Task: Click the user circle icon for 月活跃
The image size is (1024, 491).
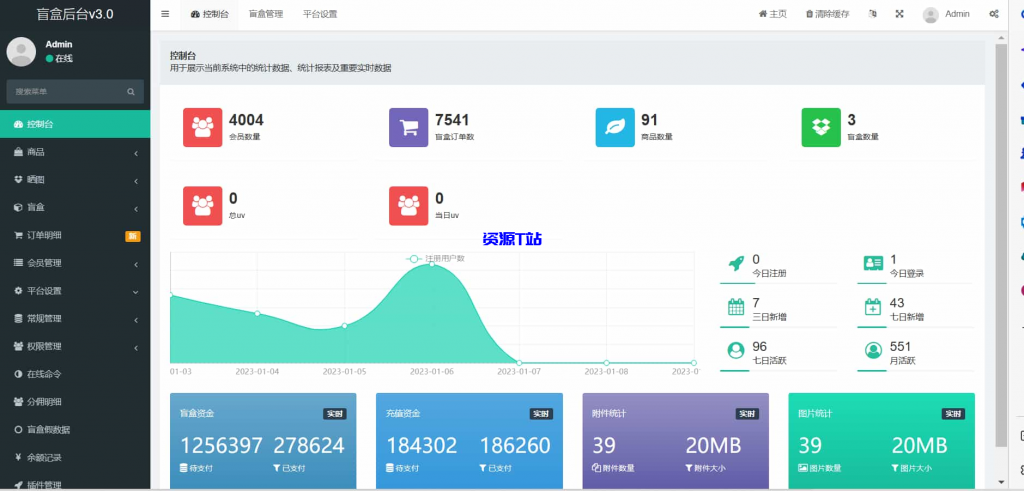Action: point(873,351)
